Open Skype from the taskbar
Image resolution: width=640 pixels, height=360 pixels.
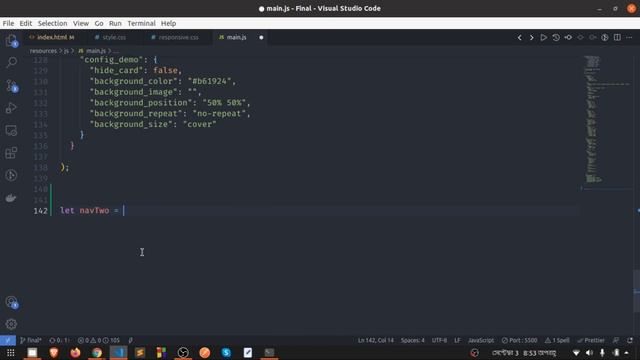tap(226, 353)
